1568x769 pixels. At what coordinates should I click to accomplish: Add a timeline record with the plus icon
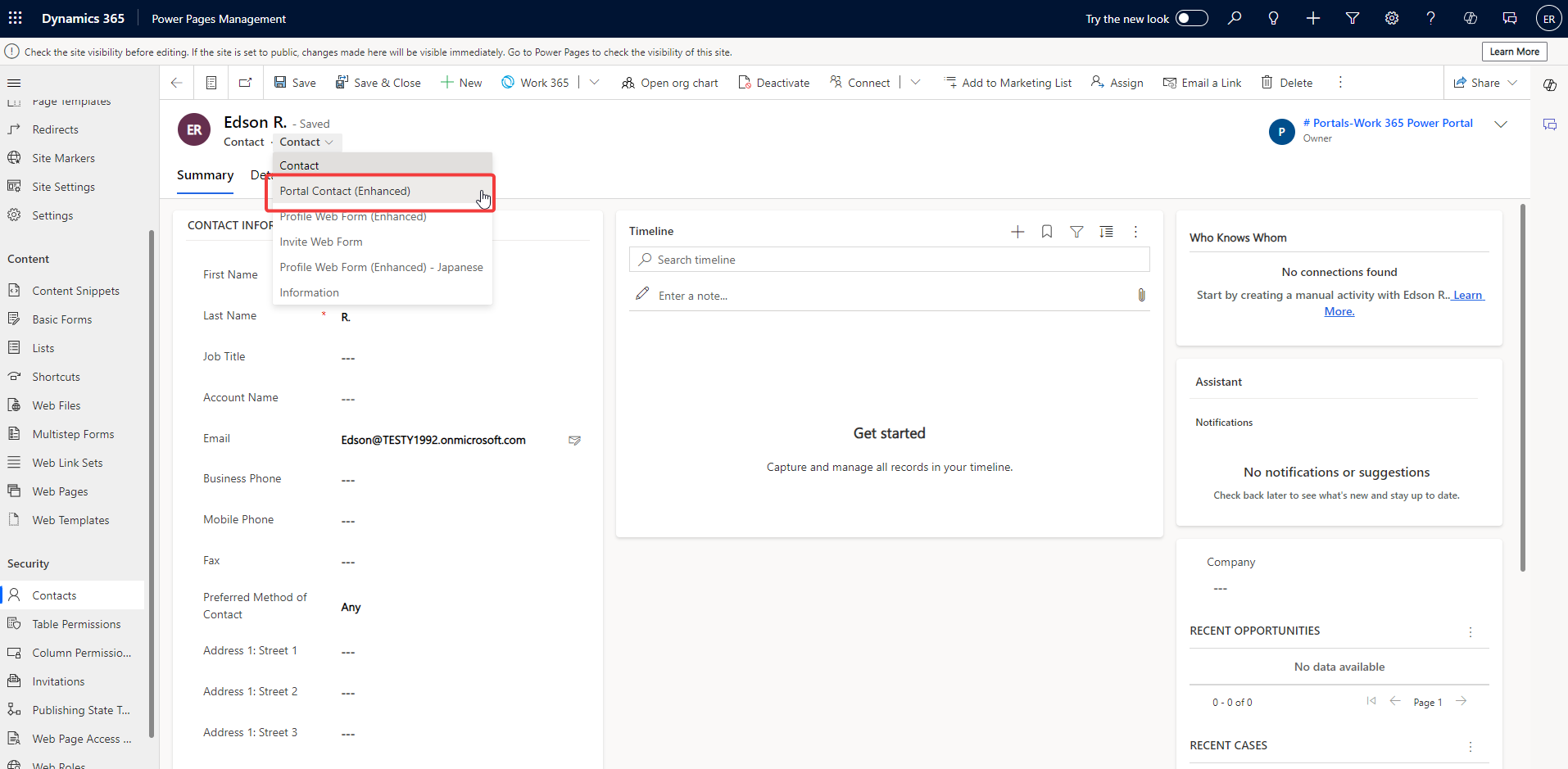(x=1017, y=232)
